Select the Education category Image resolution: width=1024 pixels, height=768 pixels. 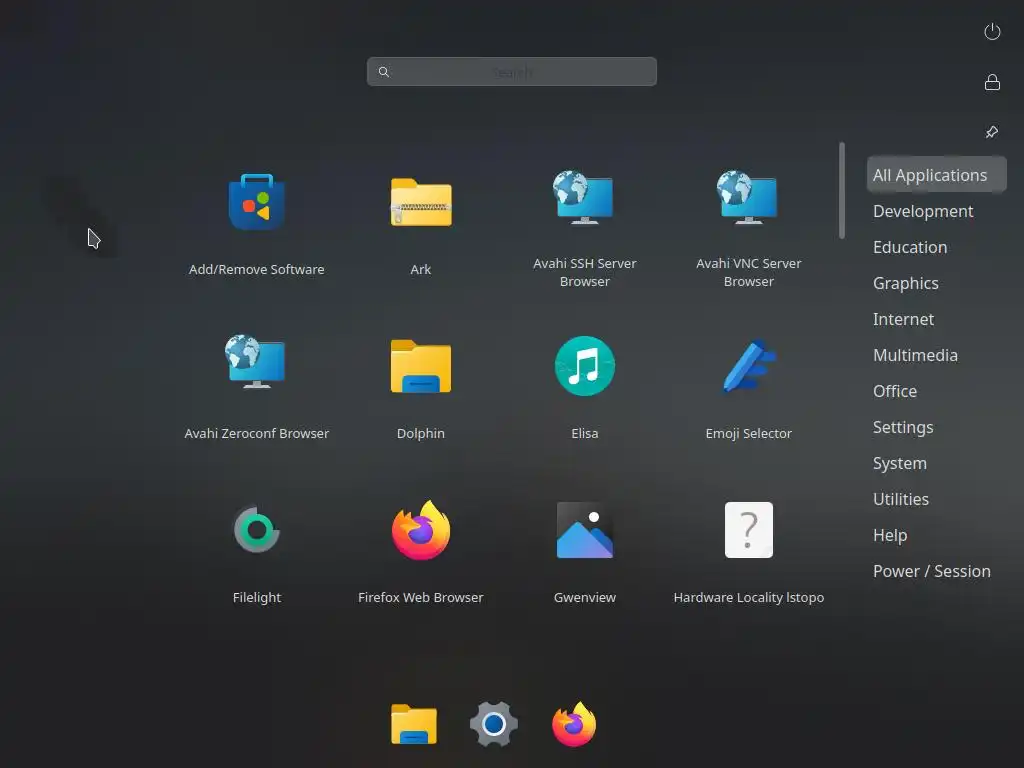point(910,248)
